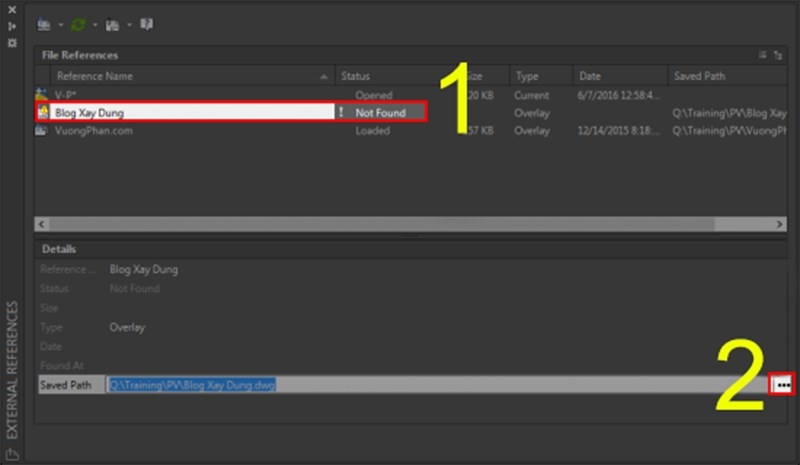The height and width of the screenshot is (465, 800).
Task: Click the browse button beside Saved Path
Action: coord(782,384)
